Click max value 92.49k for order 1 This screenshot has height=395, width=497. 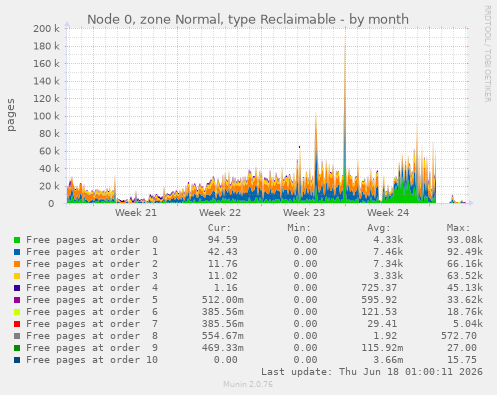click(465, 252)
